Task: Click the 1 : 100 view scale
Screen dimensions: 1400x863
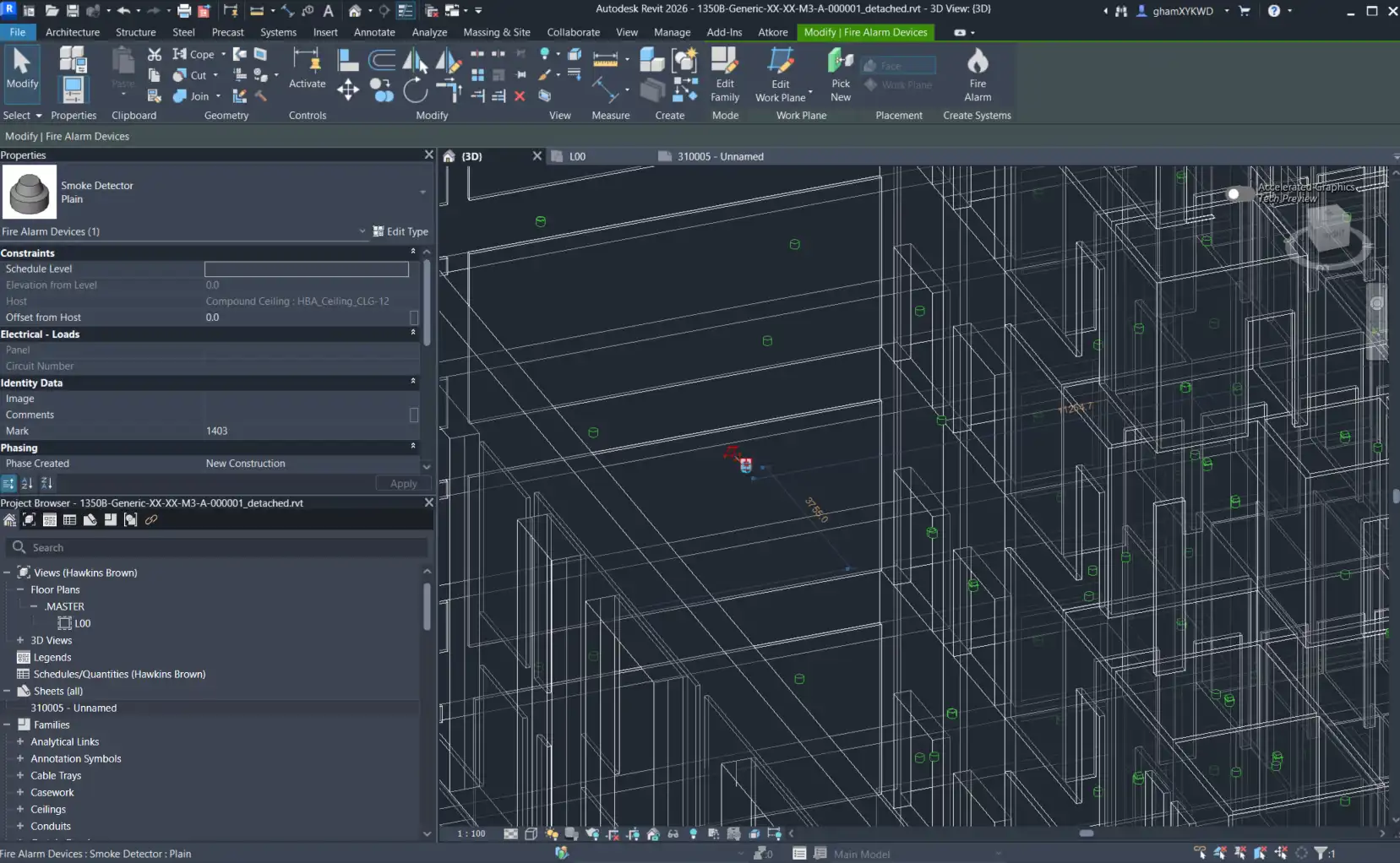Action: pyautogui.click(x=471, y=833)
